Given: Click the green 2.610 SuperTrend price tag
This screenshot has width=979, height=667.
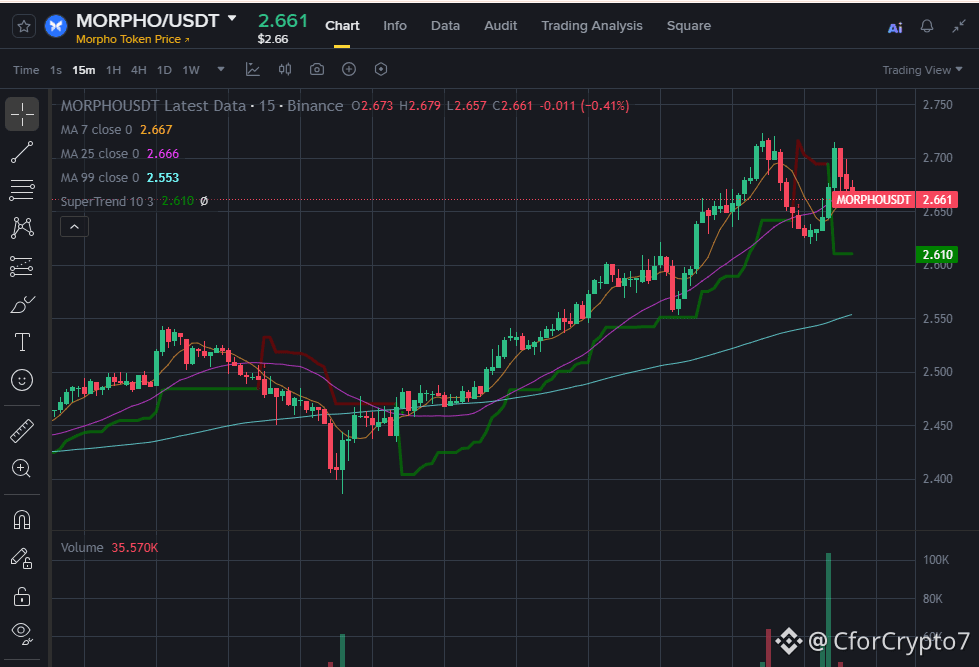Looking at the screenshot, I should pyautogui.click(x=937, y=255).
